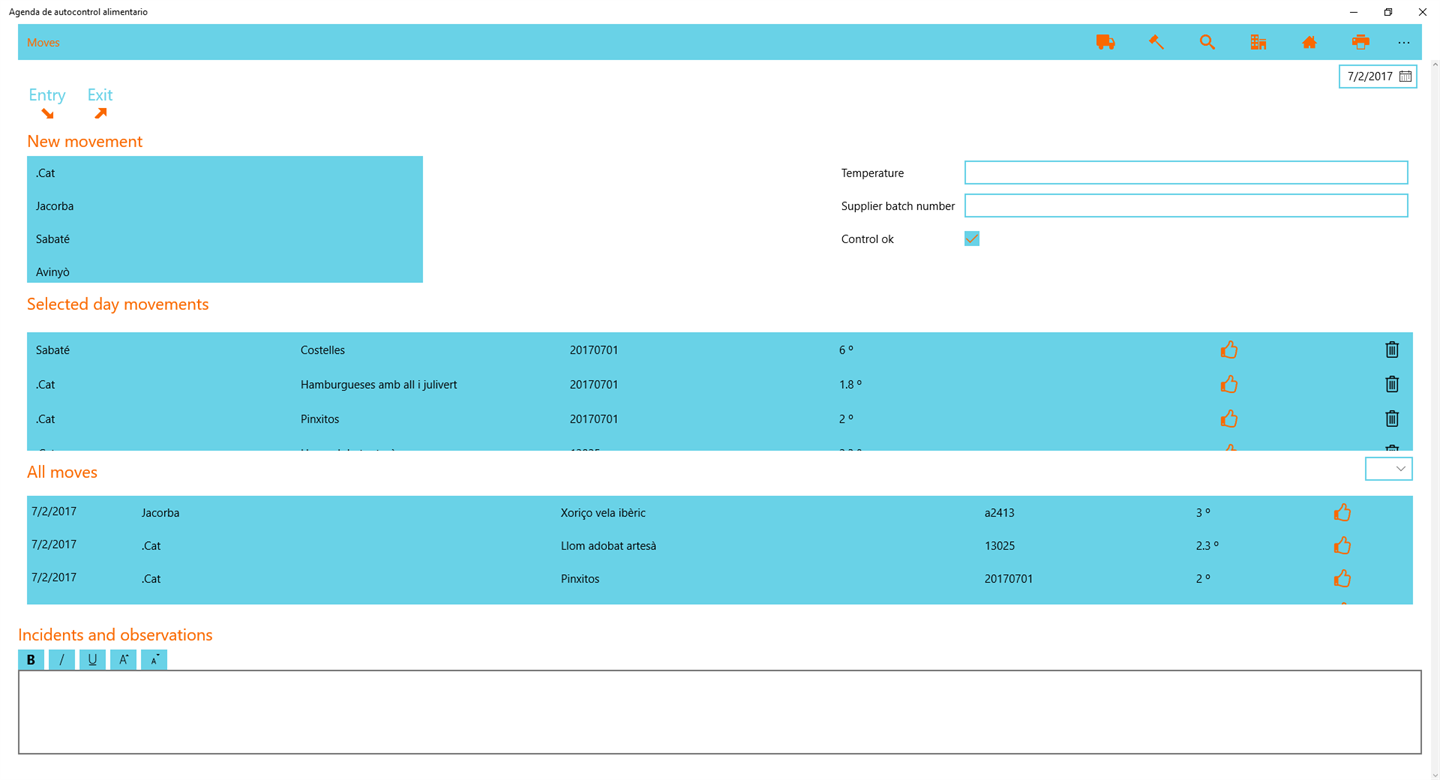This screenshot has height=780, width=1440.
Task: Delete the Hamburgueses amb all i julivert movement
Action: coord(1392,384)
